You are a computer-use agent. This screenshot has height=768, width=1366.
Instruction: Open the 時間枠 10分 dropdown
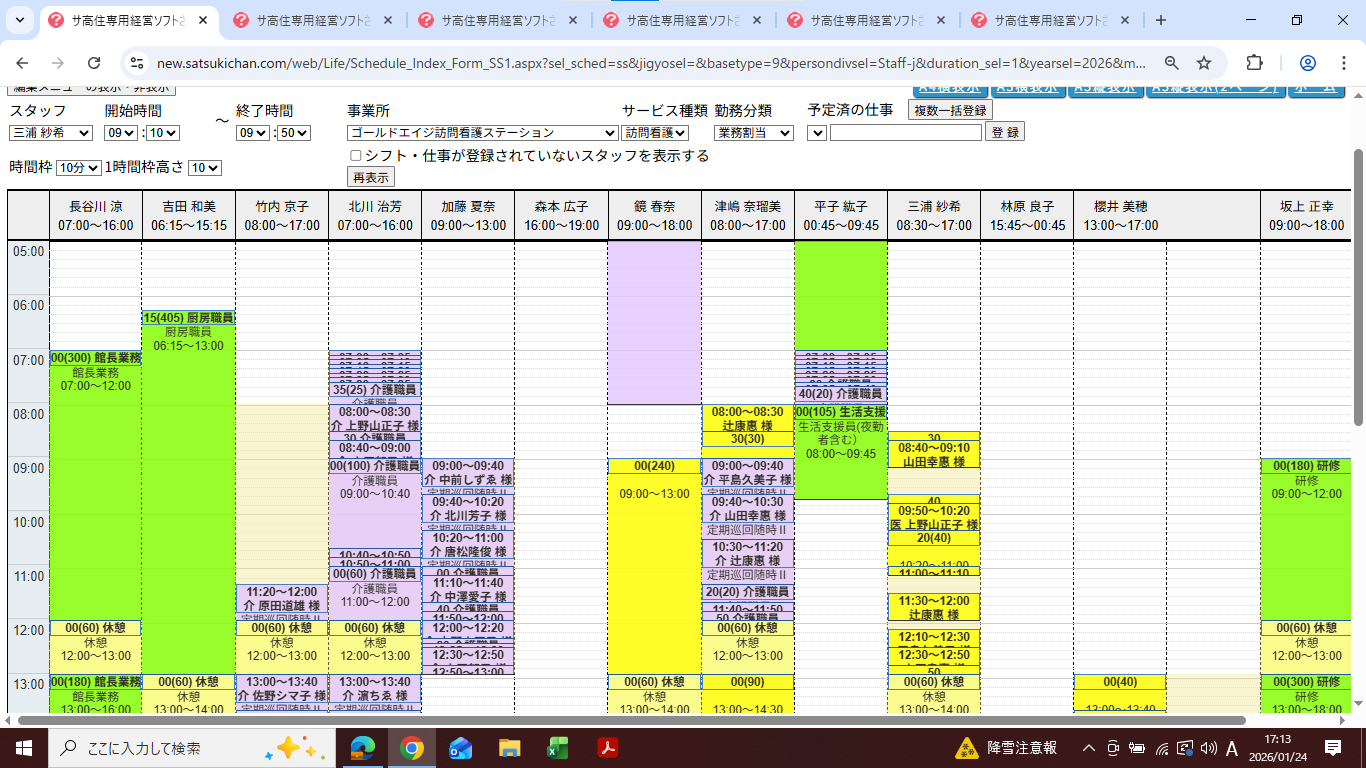click(78, 168)
